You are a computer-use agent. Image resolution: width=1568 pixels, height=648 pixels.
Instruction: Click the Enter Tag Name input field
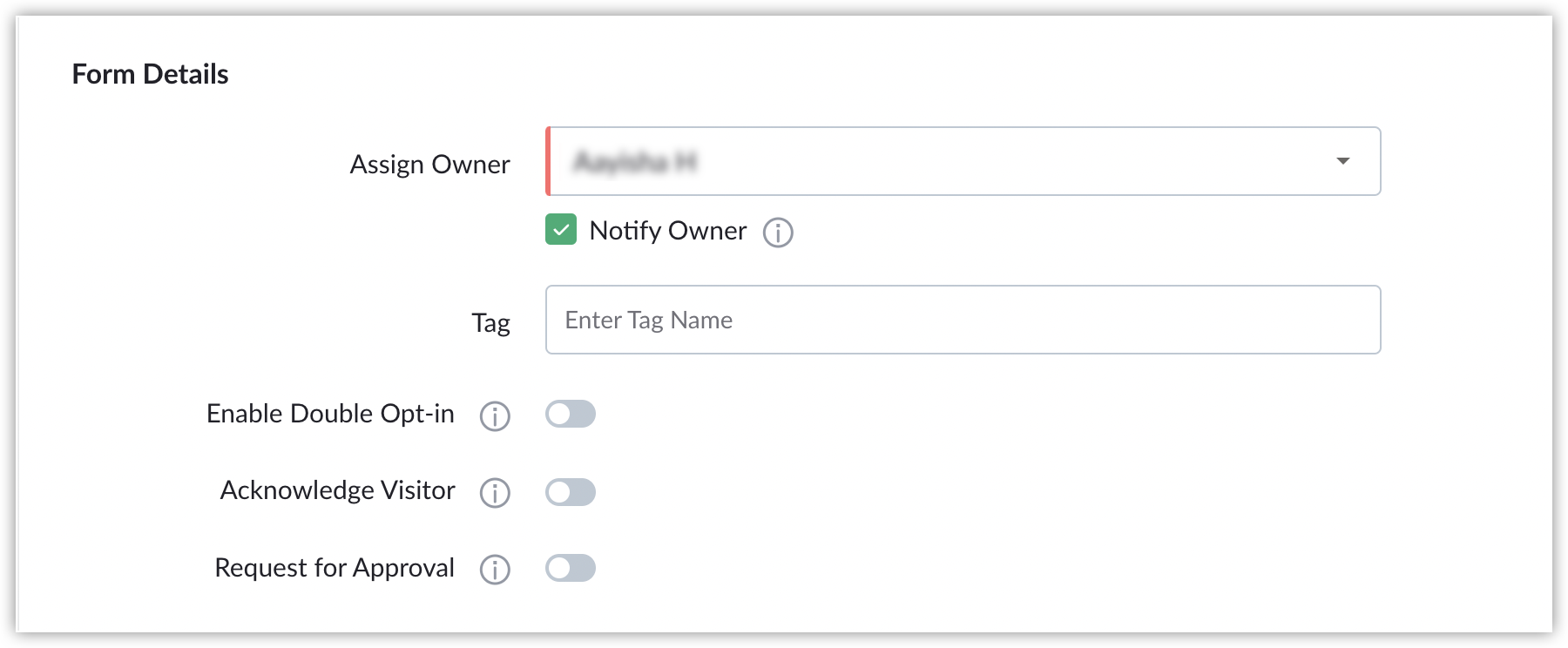tap(963, 320)
